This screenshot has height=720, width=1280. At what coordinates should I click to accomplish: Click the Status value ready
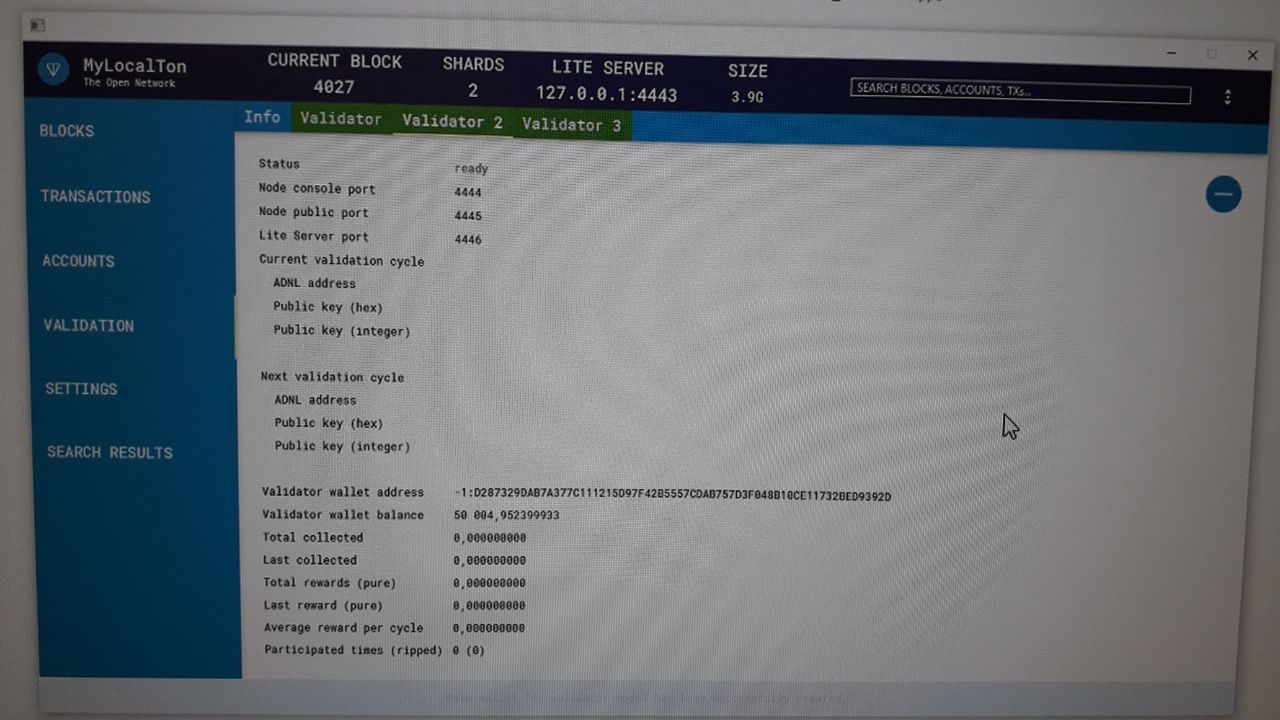(x=471, y=169)
